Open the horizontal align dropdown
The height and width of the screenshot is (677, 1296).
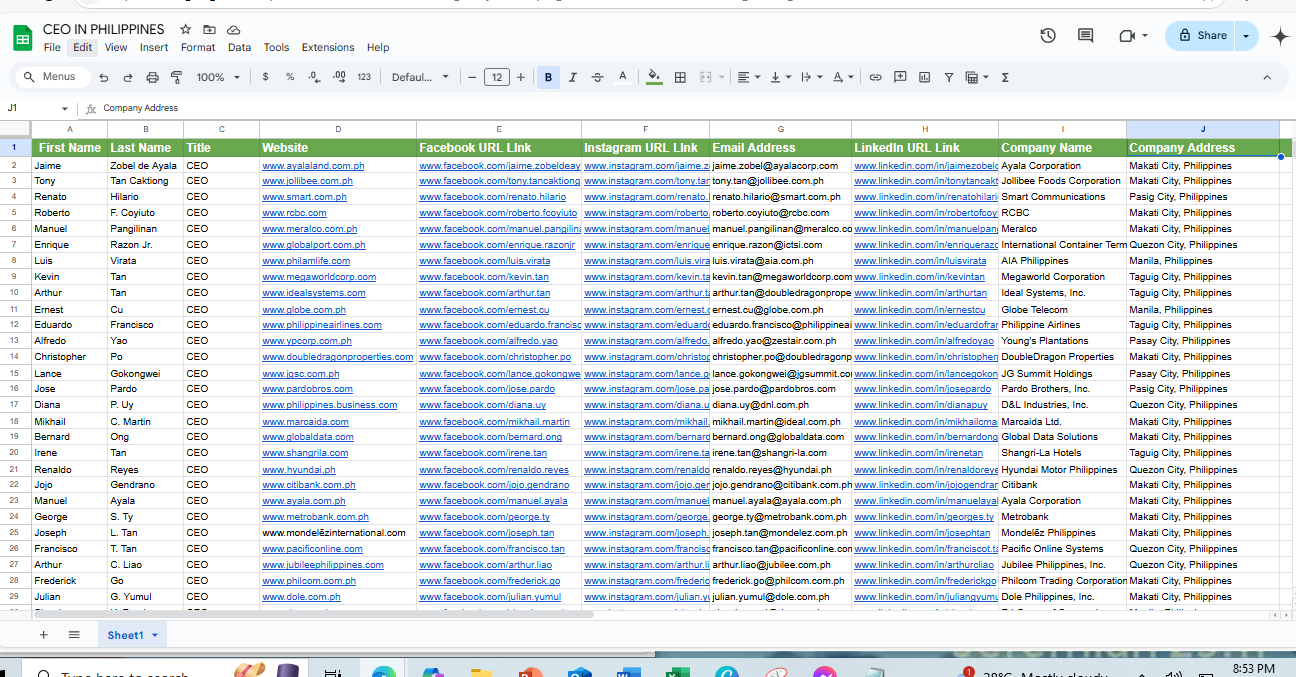(748, 77)
